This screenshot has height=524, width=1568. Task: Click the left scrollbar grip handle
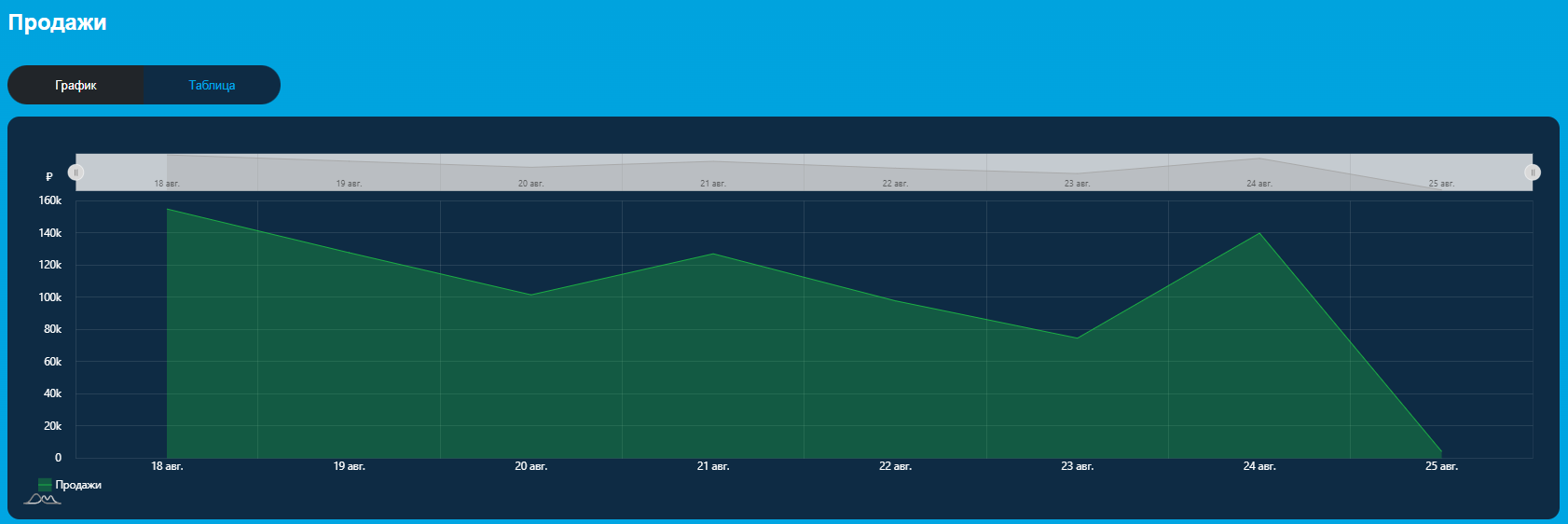click(x=76, y=172)
